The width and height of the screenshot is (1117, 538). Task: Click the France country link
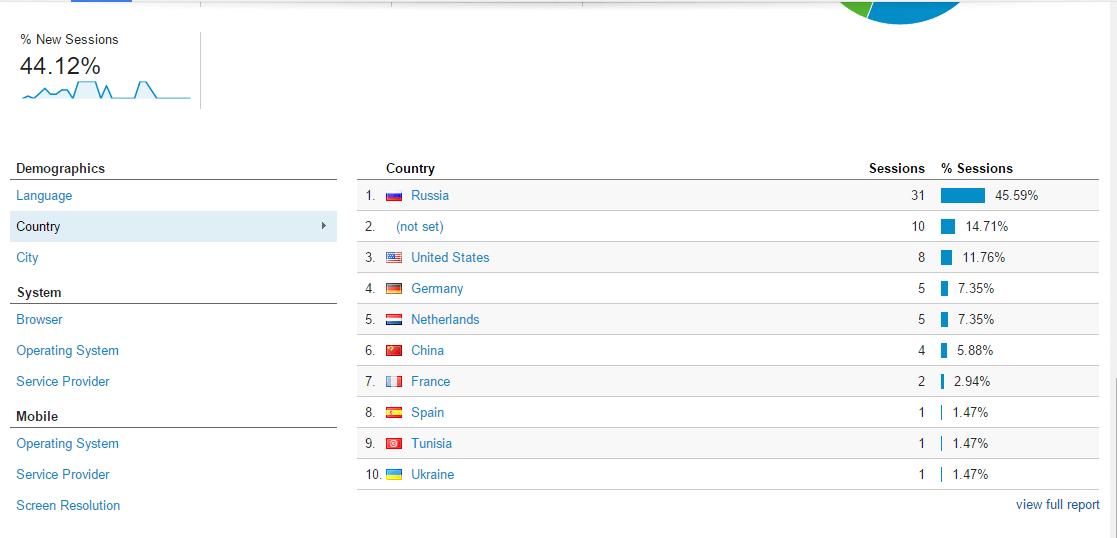click(431, 381)
